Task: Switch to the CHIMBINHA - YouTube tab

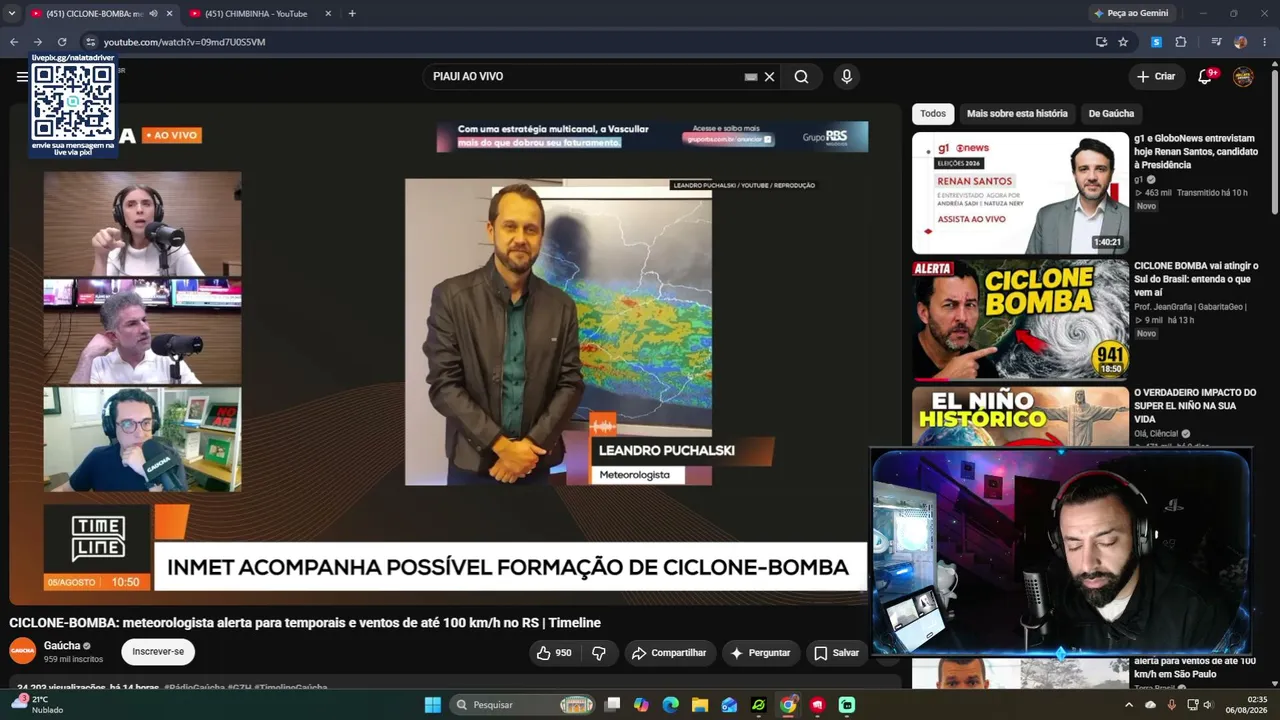Action: click(257, 14)
